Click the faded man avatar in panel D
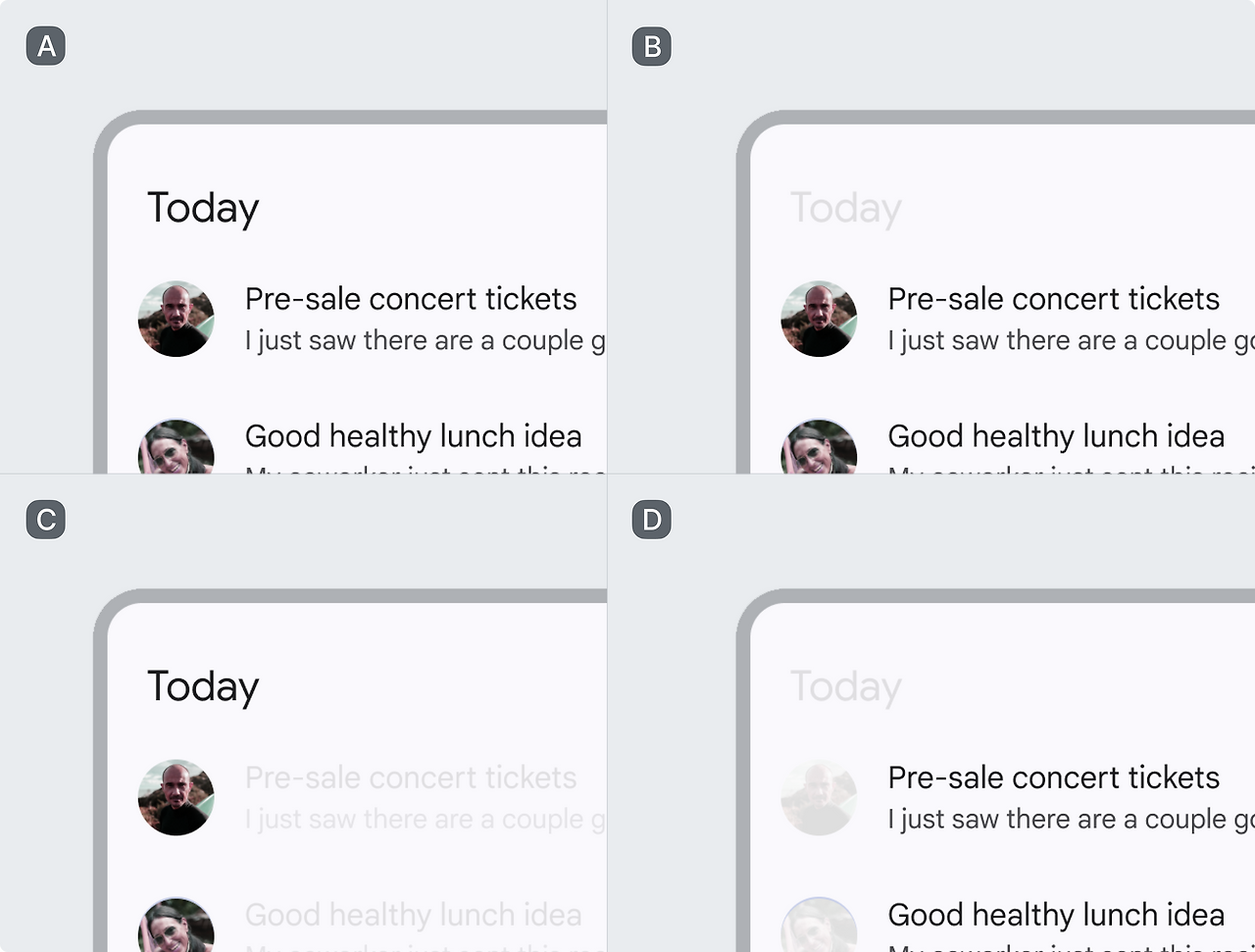Image resolution: width=1255 pixels, height=952 pixels. pyautogui.click(x=819, y=797)
